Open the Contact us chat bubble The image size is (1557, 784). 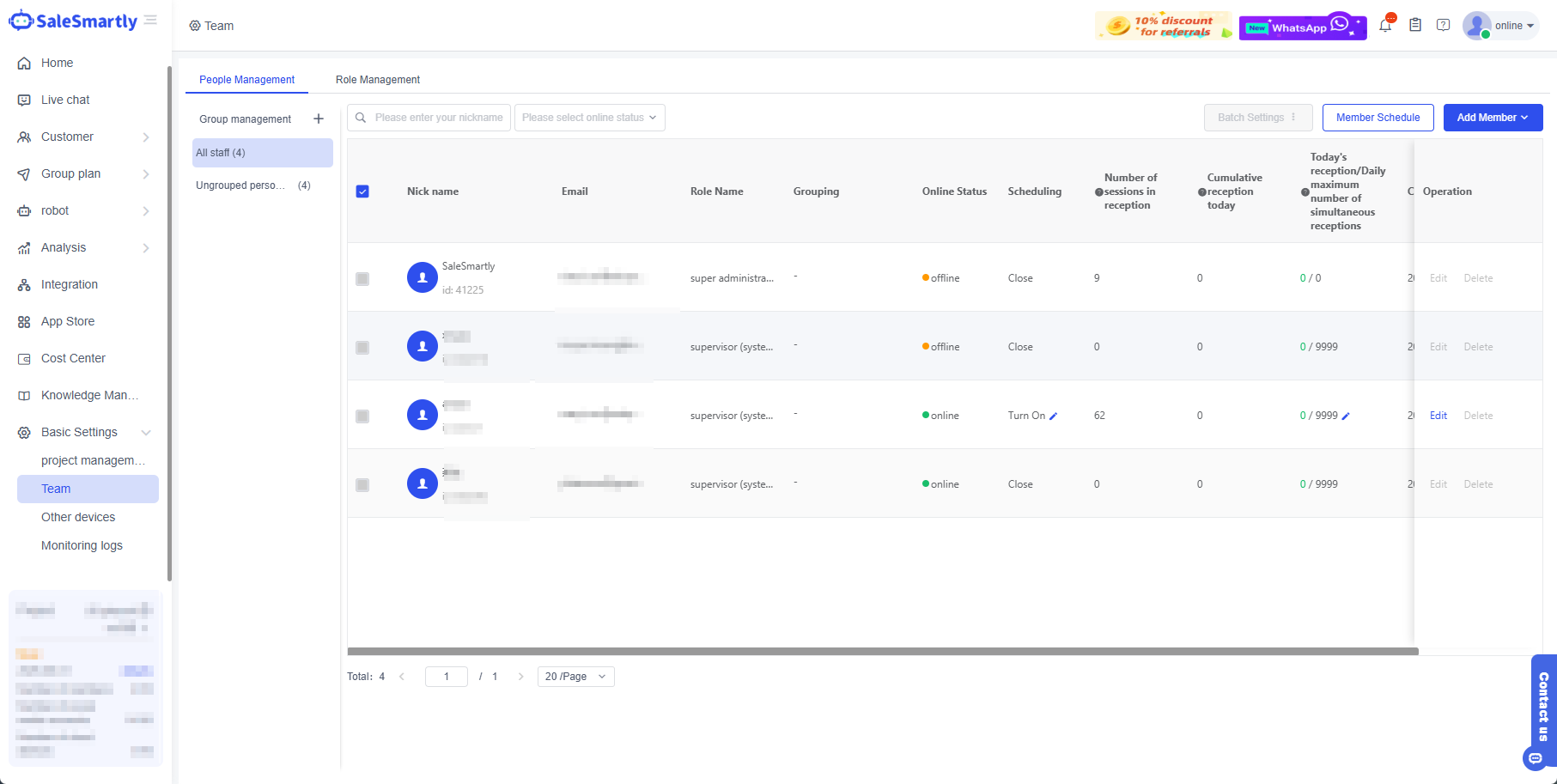1535,758
